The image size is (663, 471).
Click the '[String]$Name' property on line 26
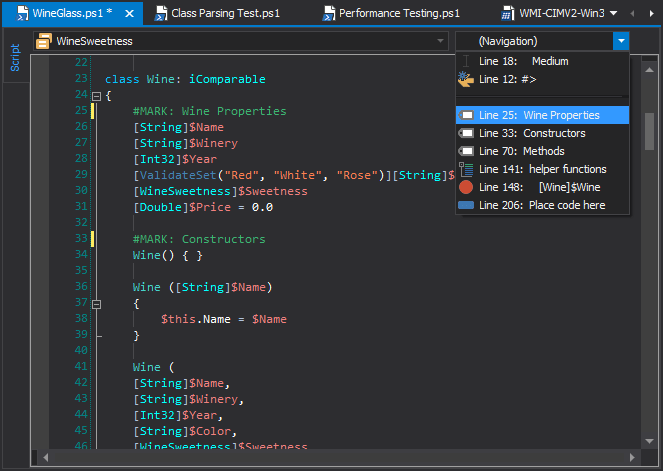(178, 127)
